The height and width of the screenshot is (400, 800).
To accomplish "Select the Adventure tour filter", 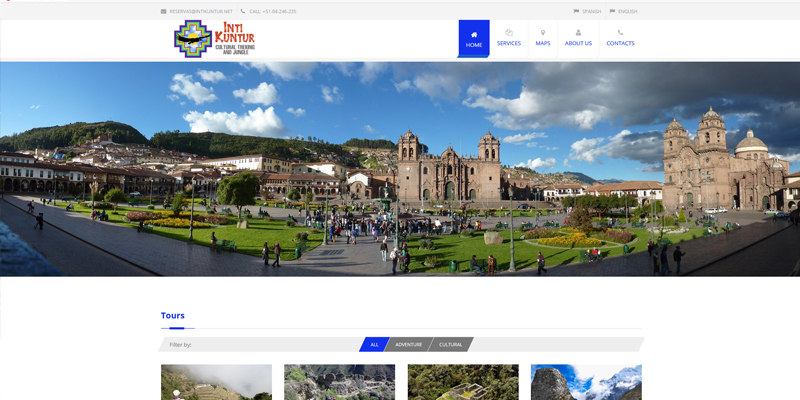I will [x=408, y=344].
